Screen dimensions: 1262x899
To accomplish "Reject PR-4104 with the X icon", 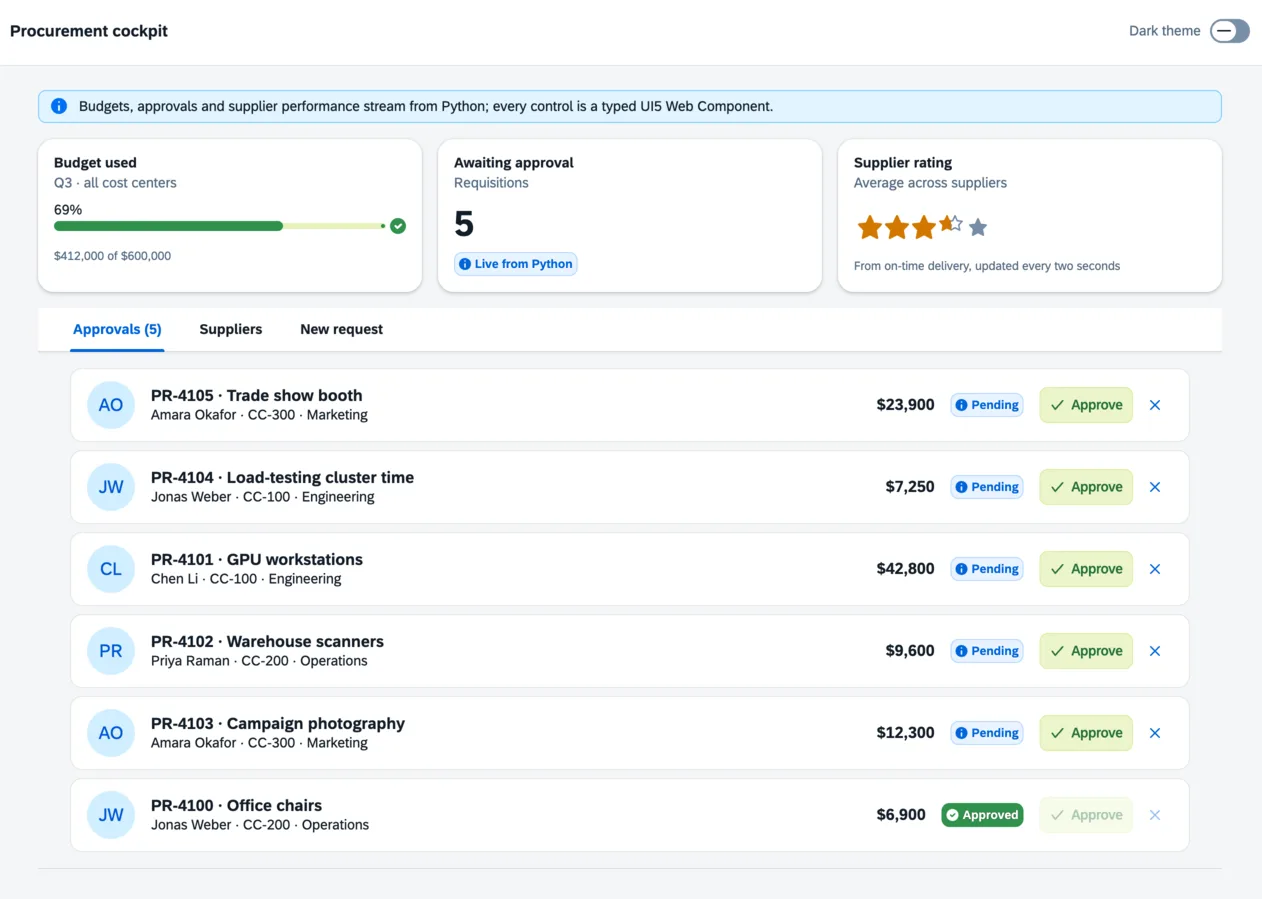I will (x=1155, y=487).
